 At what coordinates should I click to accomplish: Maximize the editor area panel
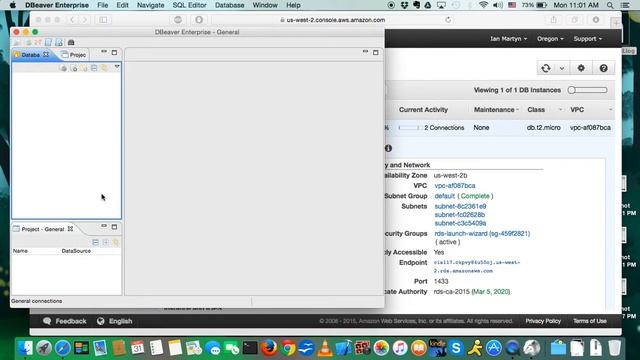[376, 52]
